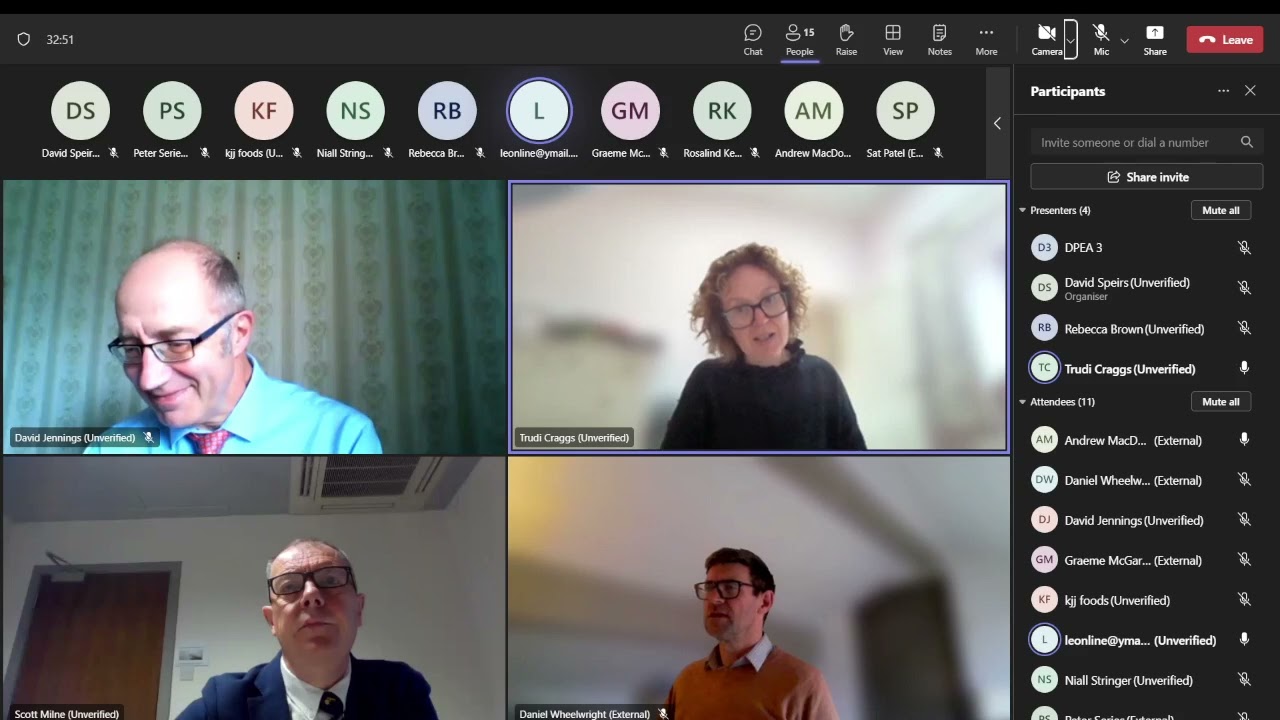Open the Mic device options dropdown arrow
The height and width of the screenshot is (720, 1280).
(x=1124, y=41)
